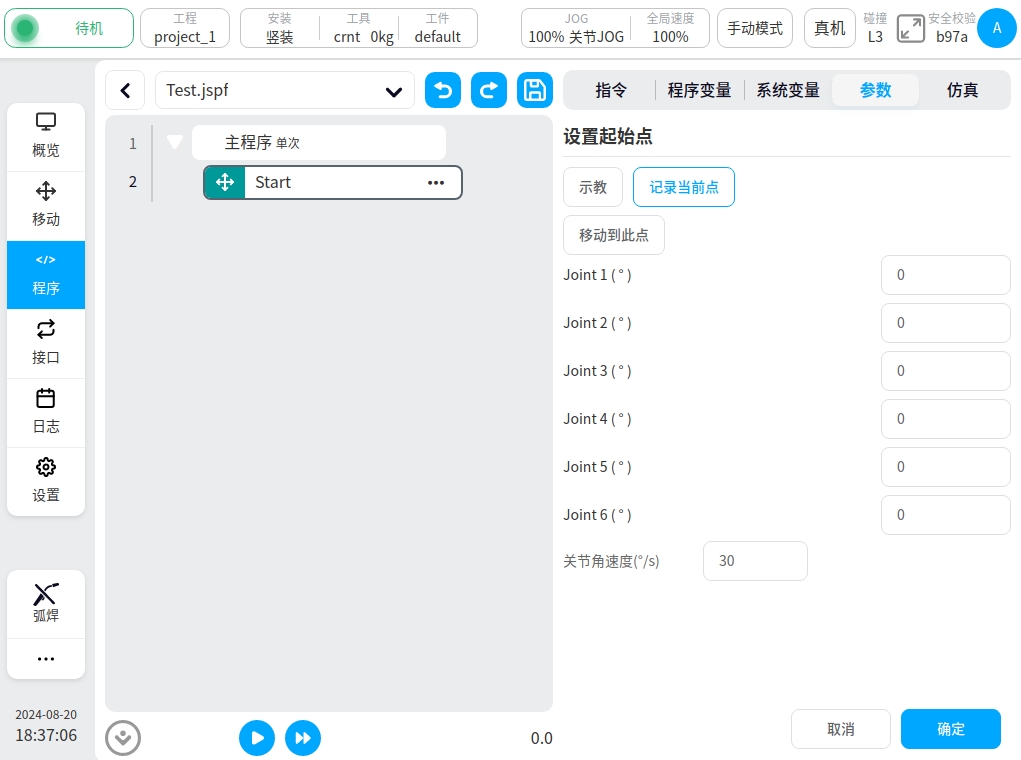Open the Log page in the sidebar

46,412
